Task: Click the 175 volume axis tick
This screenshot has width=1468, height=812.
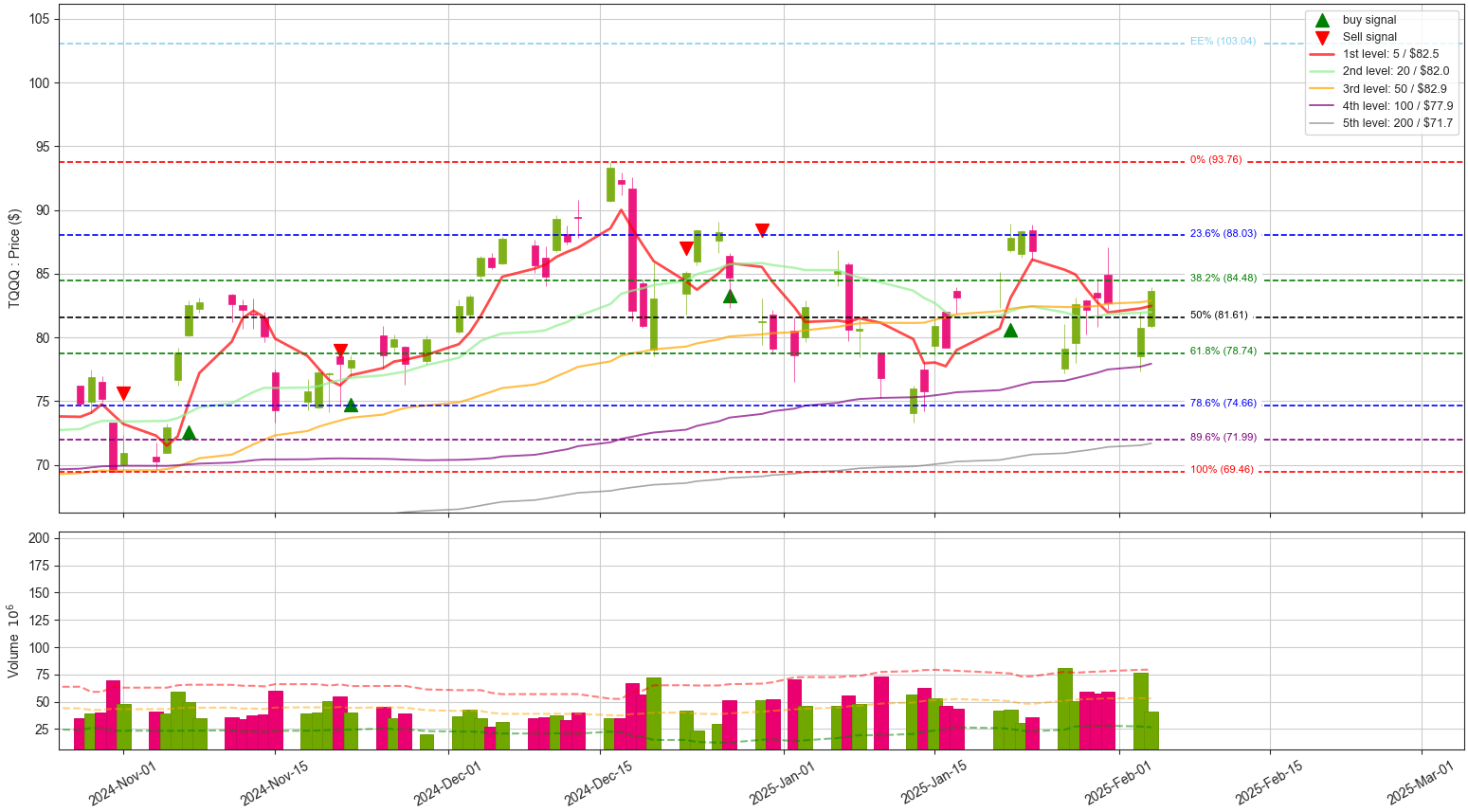Action: (x=39, y=565)
